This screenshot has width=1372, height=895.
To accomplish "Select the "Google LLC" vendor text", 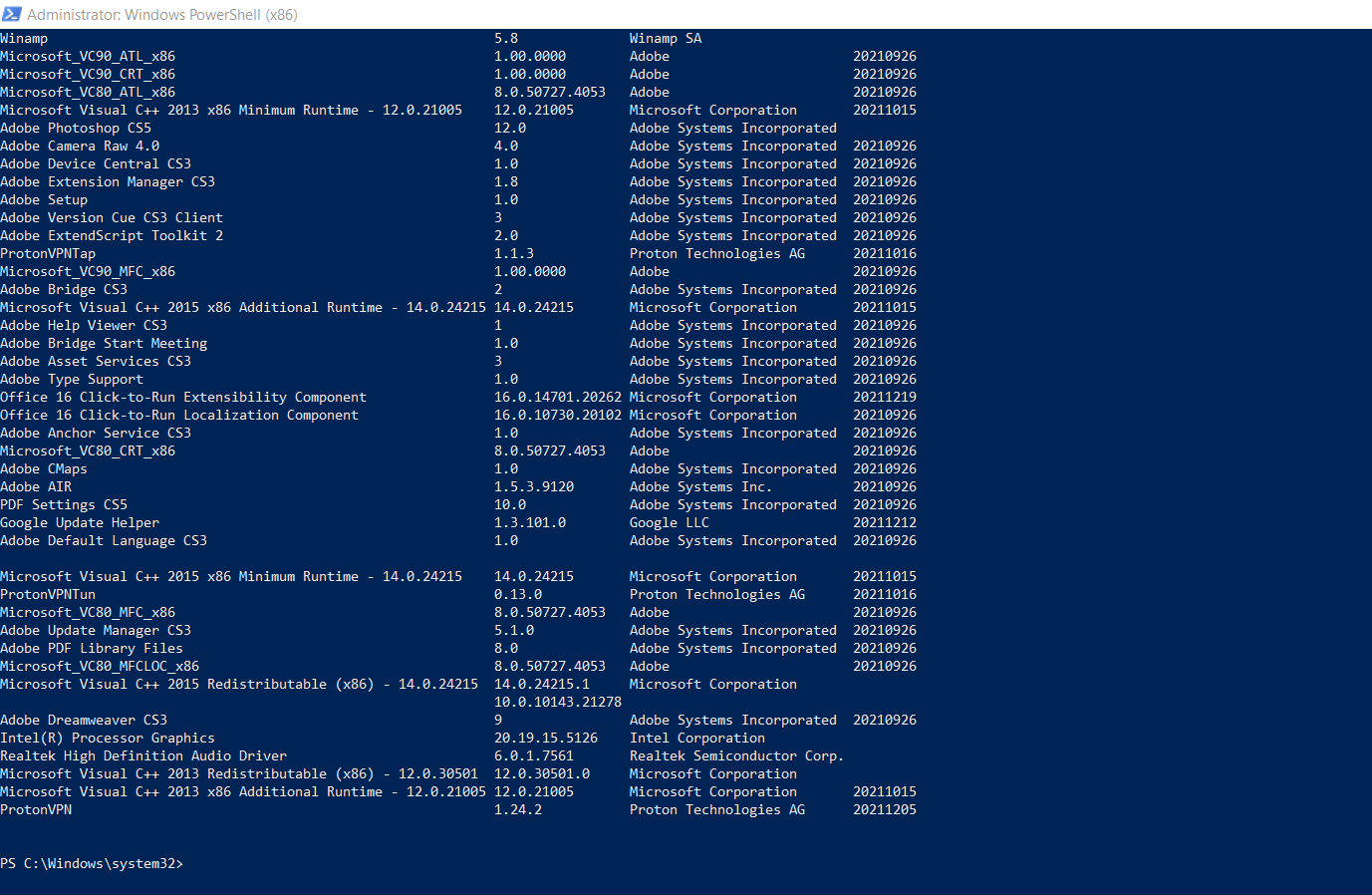I will [x=670, y=523].
